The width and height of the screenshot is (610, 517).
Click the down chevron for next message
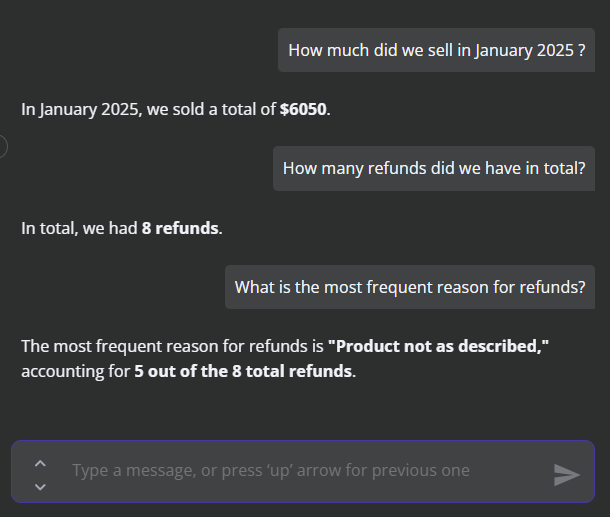(40, 487)
